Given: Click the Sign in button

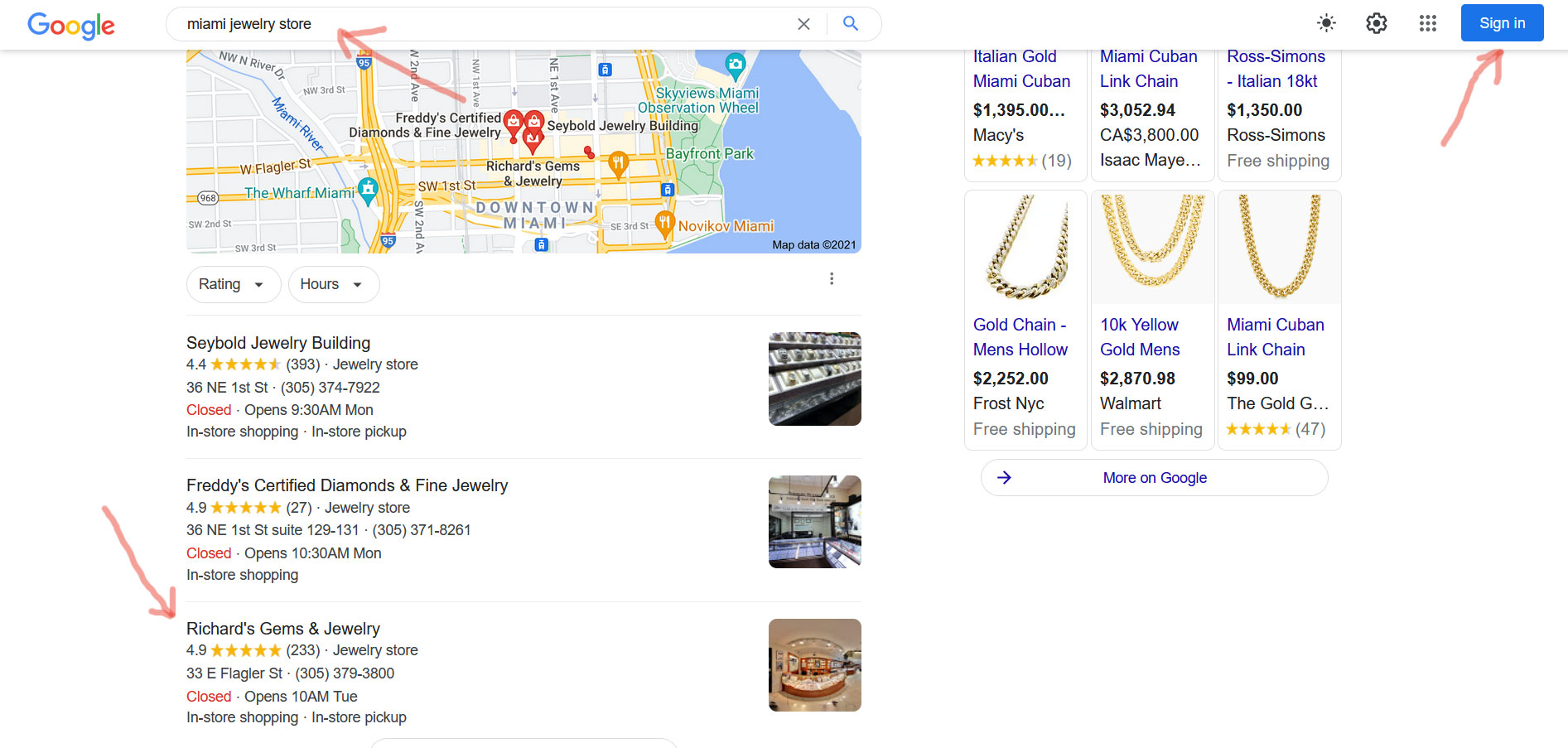Looking at the screenshot, I should click(1502, 23).
